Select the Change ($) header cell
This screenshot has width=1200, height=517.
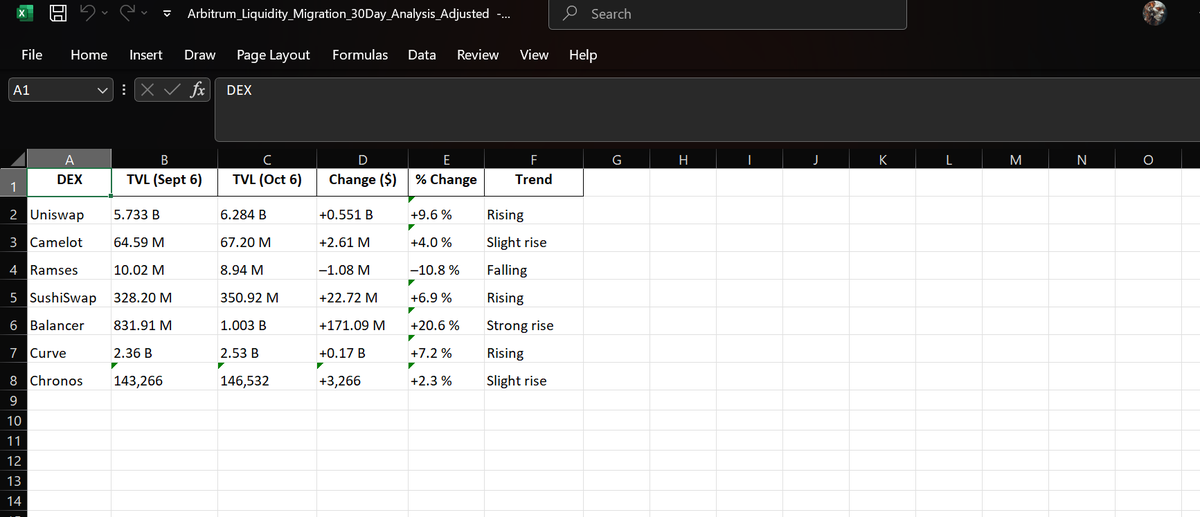362,182
